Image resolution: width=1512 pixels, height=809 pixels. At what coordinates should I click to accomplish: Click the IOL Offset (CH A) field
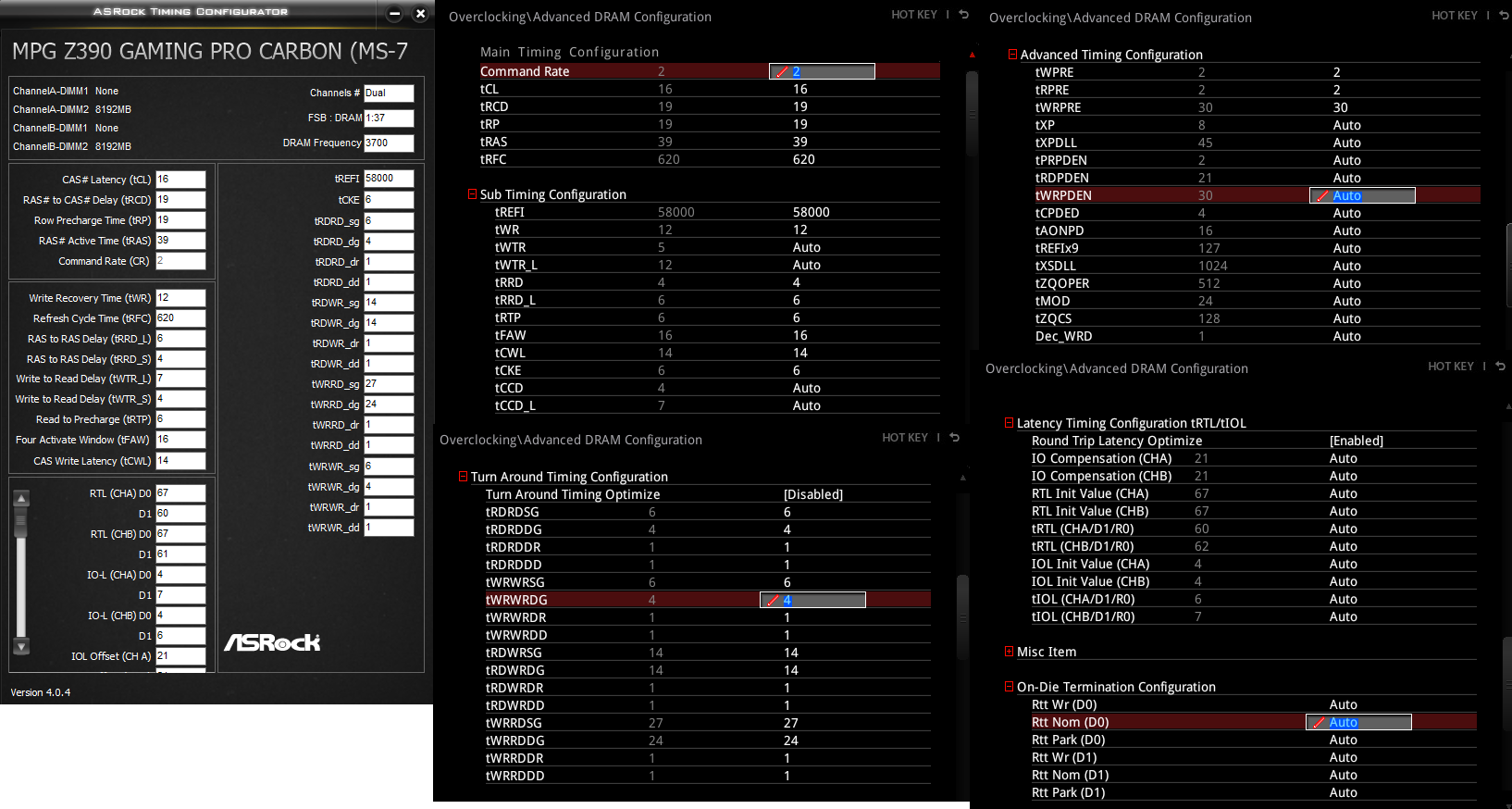[180, 656]
